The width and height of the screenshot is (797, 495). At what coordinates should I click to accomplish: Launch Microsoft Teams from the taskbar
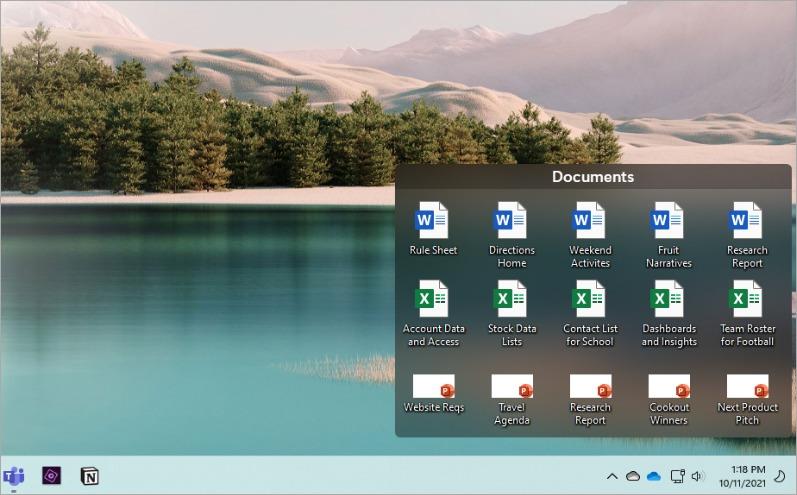click(14, 476)
